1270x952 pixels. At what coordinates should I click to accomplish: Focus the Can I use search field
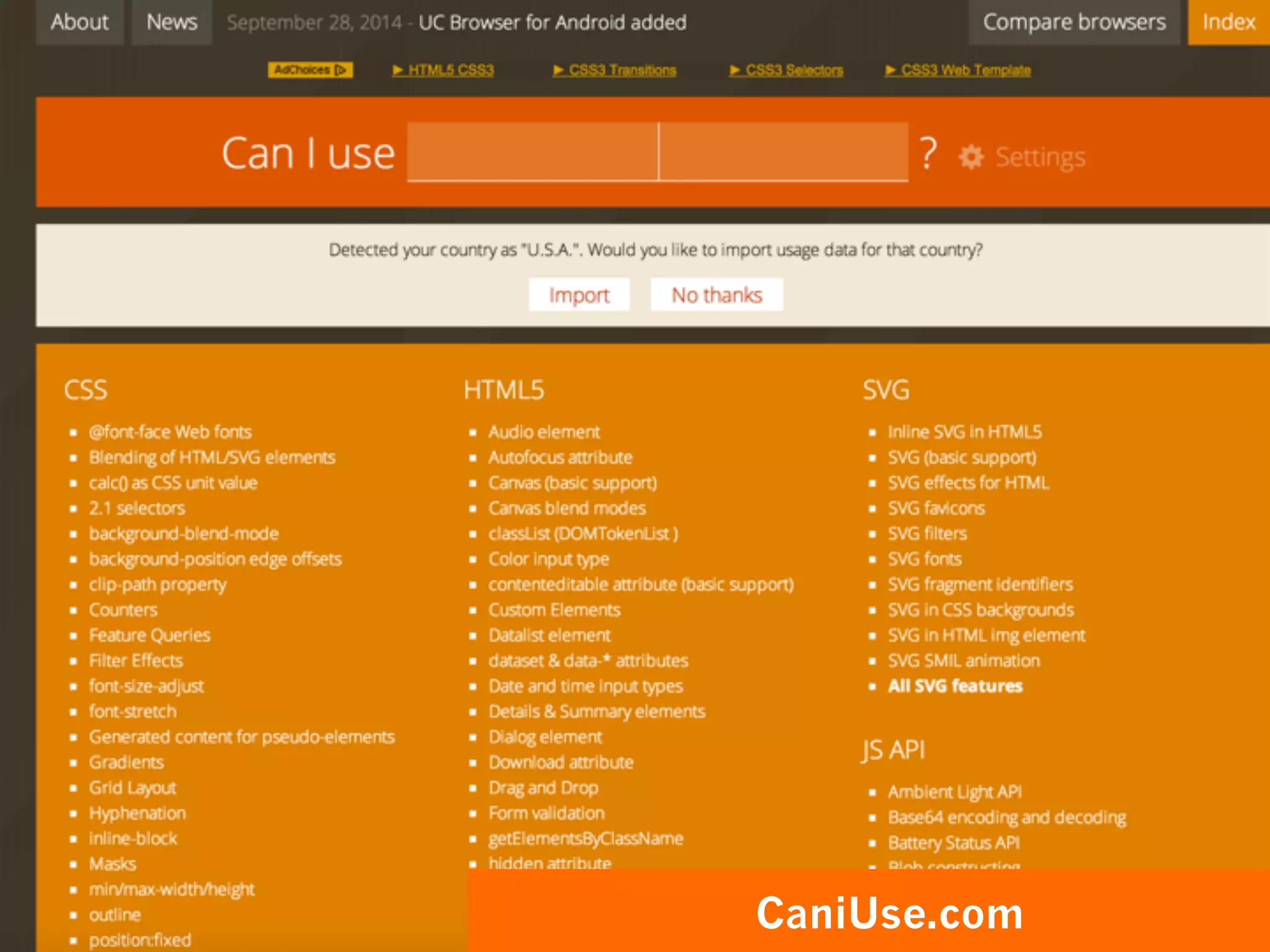(x=657, y=152)
